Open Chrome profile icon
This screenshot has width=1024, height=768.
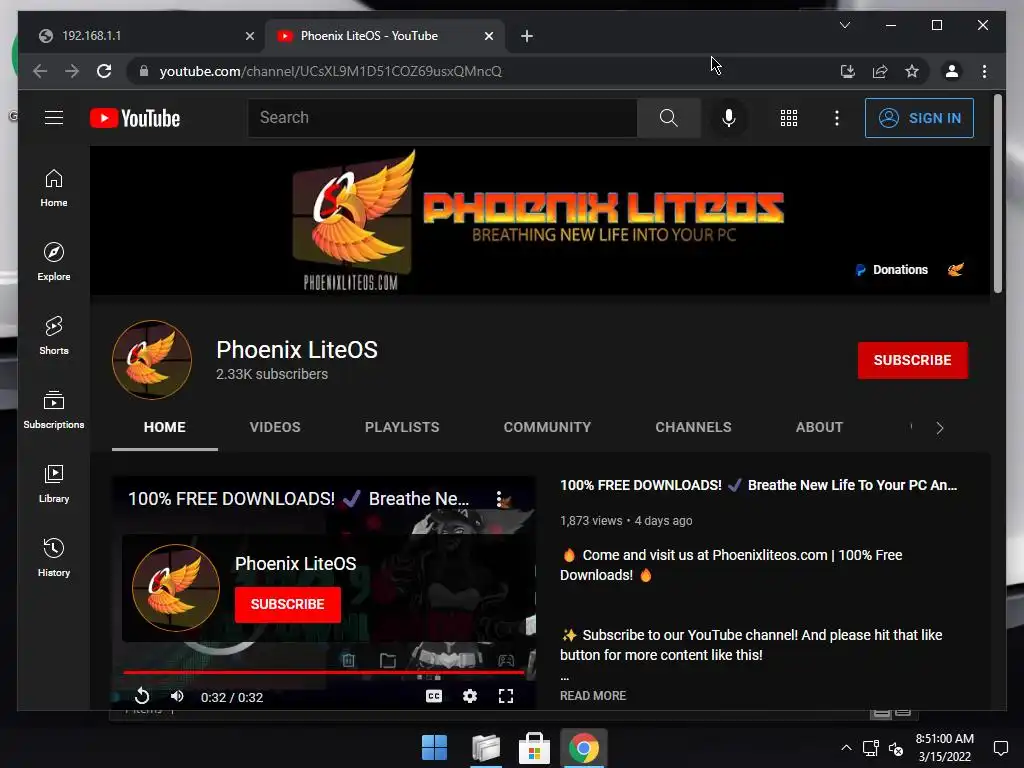952,71
